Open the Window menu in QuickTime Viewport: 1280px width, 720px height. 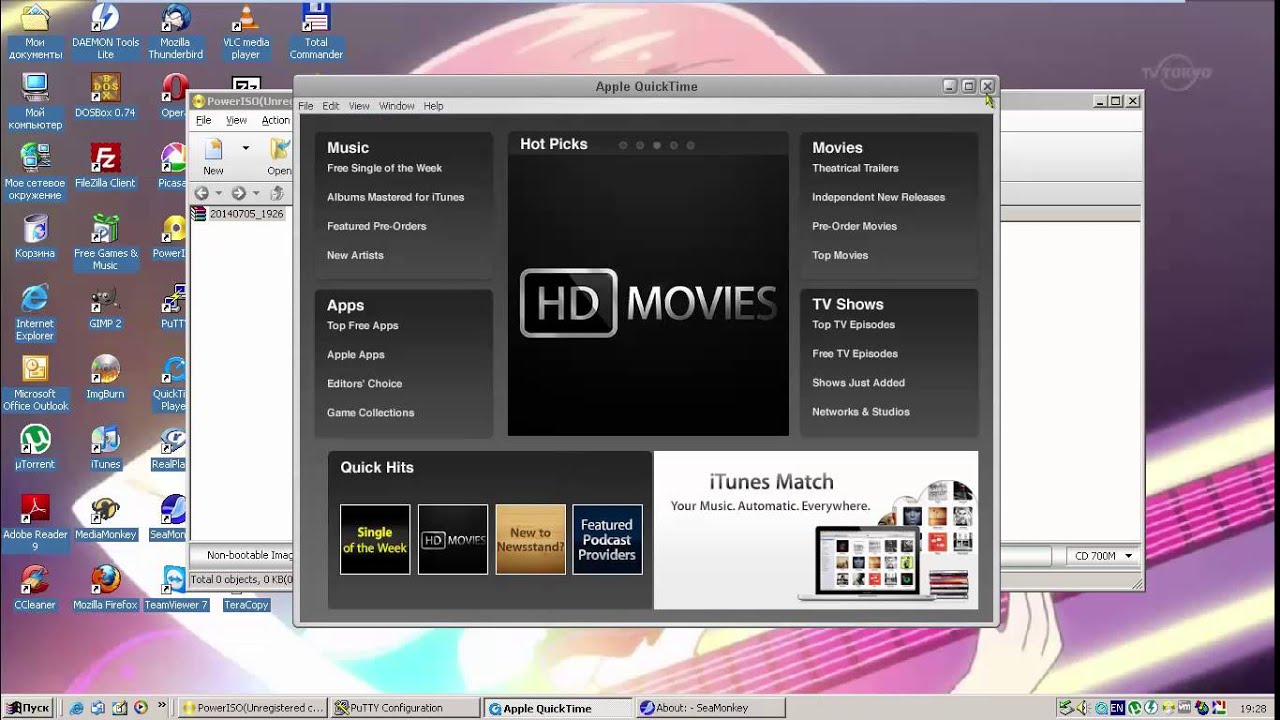[x=397, y=106]
